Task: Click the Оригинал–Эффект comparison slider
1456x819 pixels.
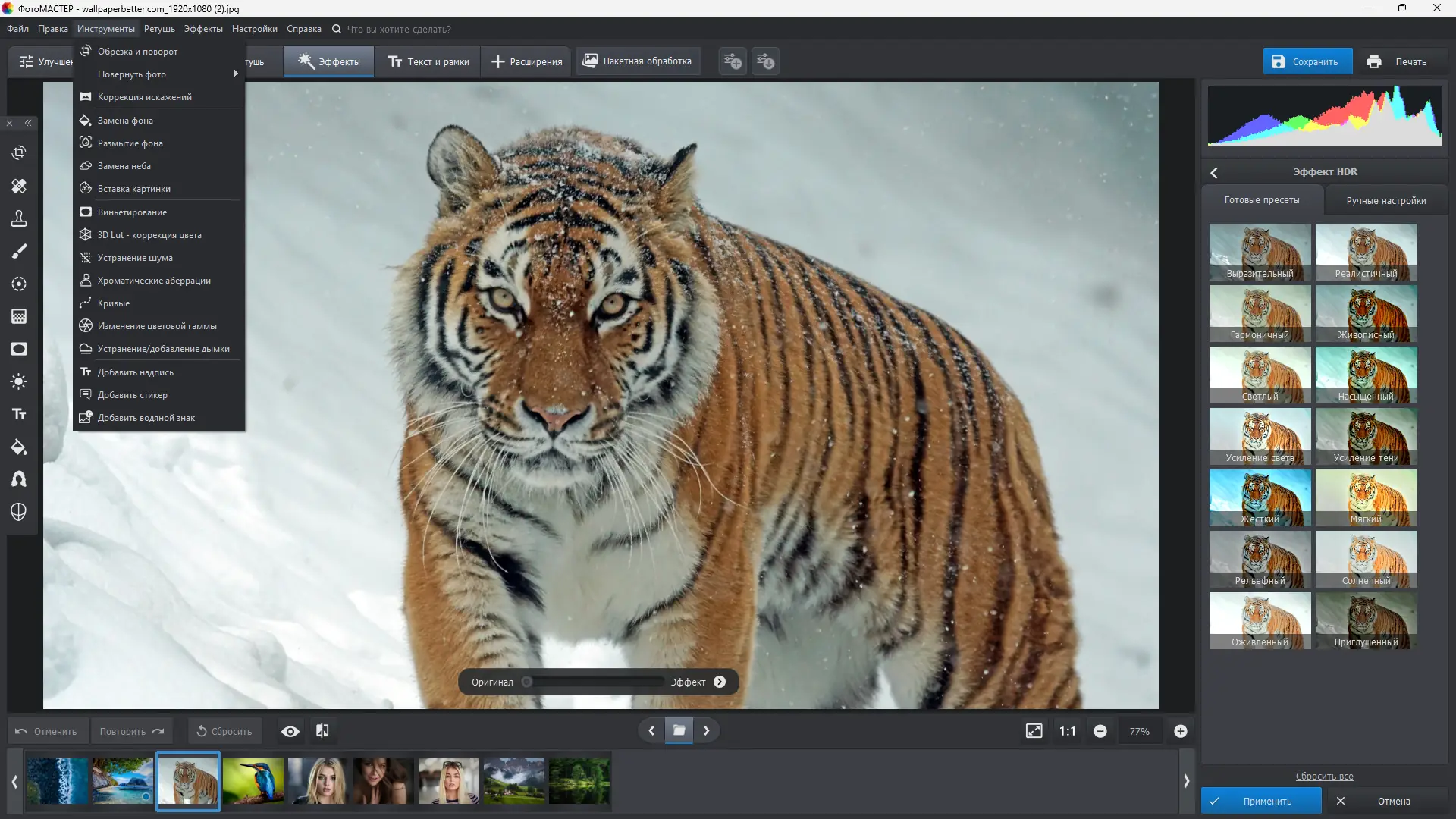Action: click(595, 682)
